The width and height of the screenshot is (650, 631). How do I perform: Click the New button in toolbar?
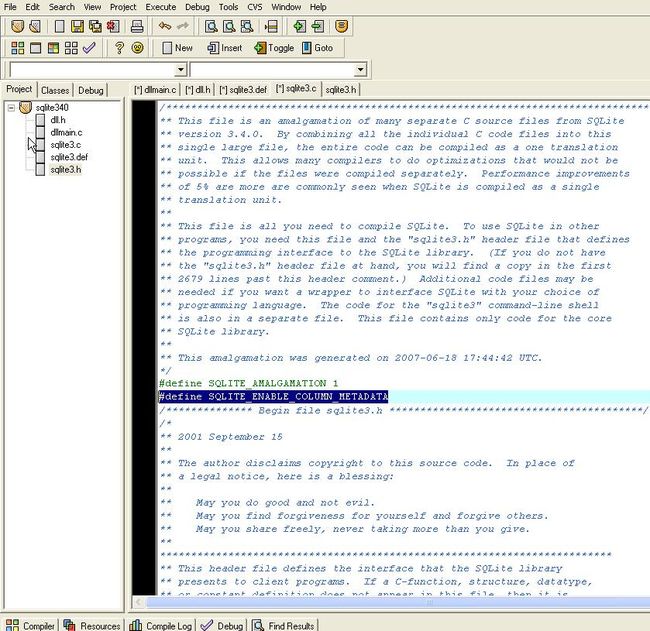point(177,48)
